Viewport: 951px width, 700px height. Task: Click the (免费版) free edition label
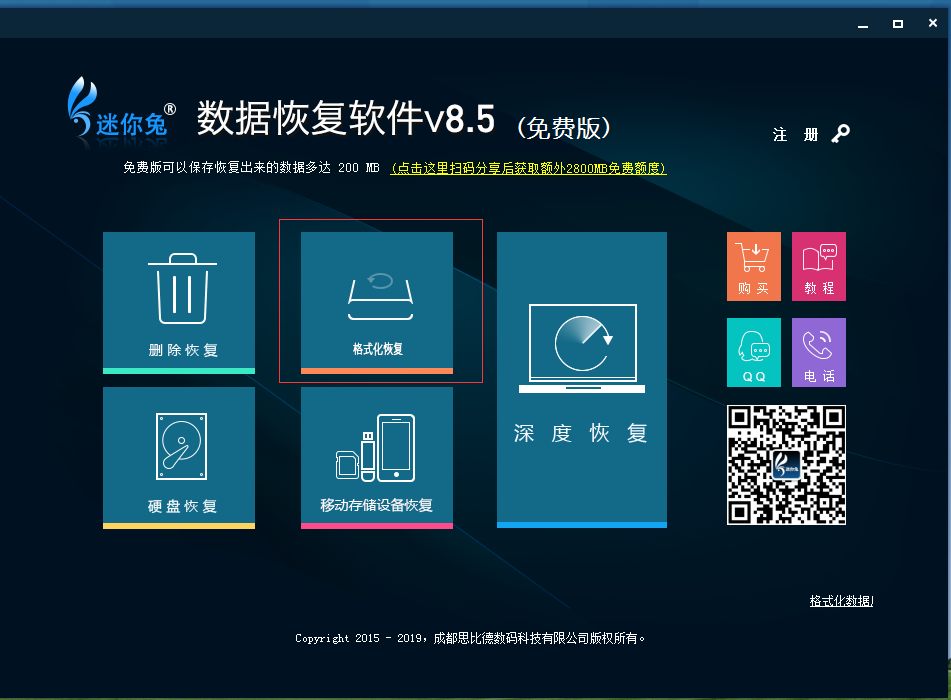pos(563,127)
